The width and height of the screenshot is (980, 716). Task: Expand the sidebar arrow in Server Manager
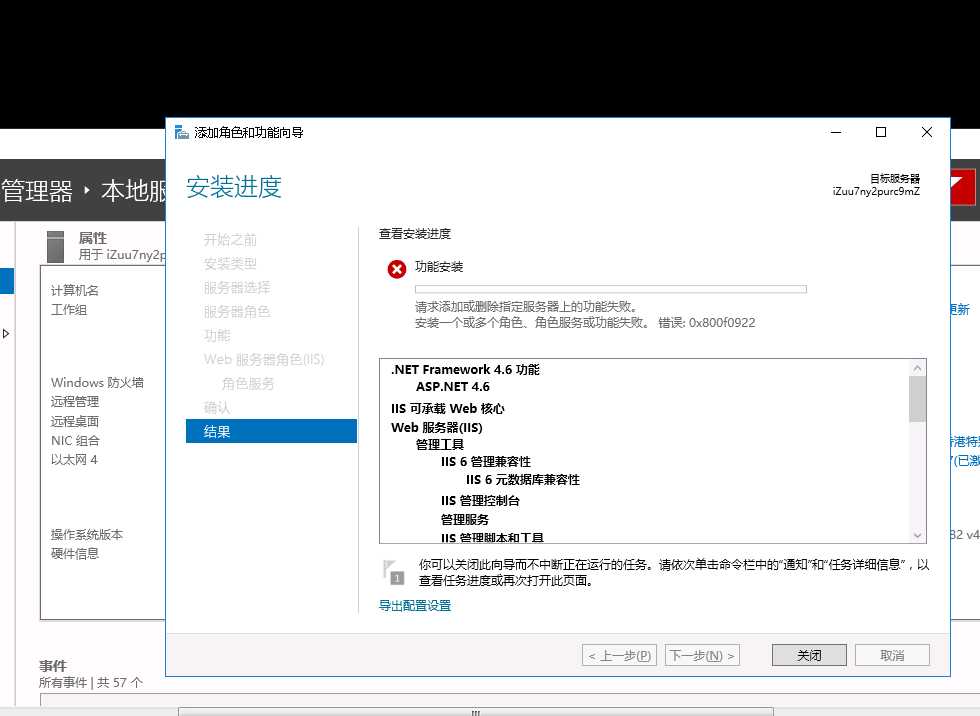click(x=6, y=334)
